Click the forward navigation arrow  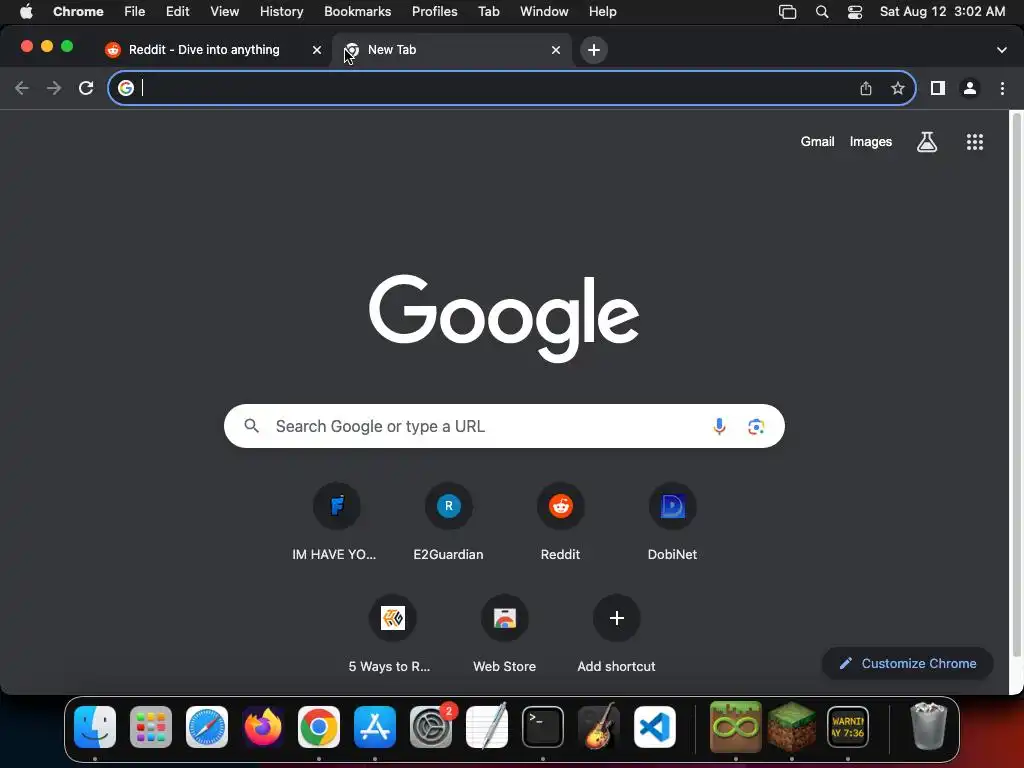(x=54, y=88)
